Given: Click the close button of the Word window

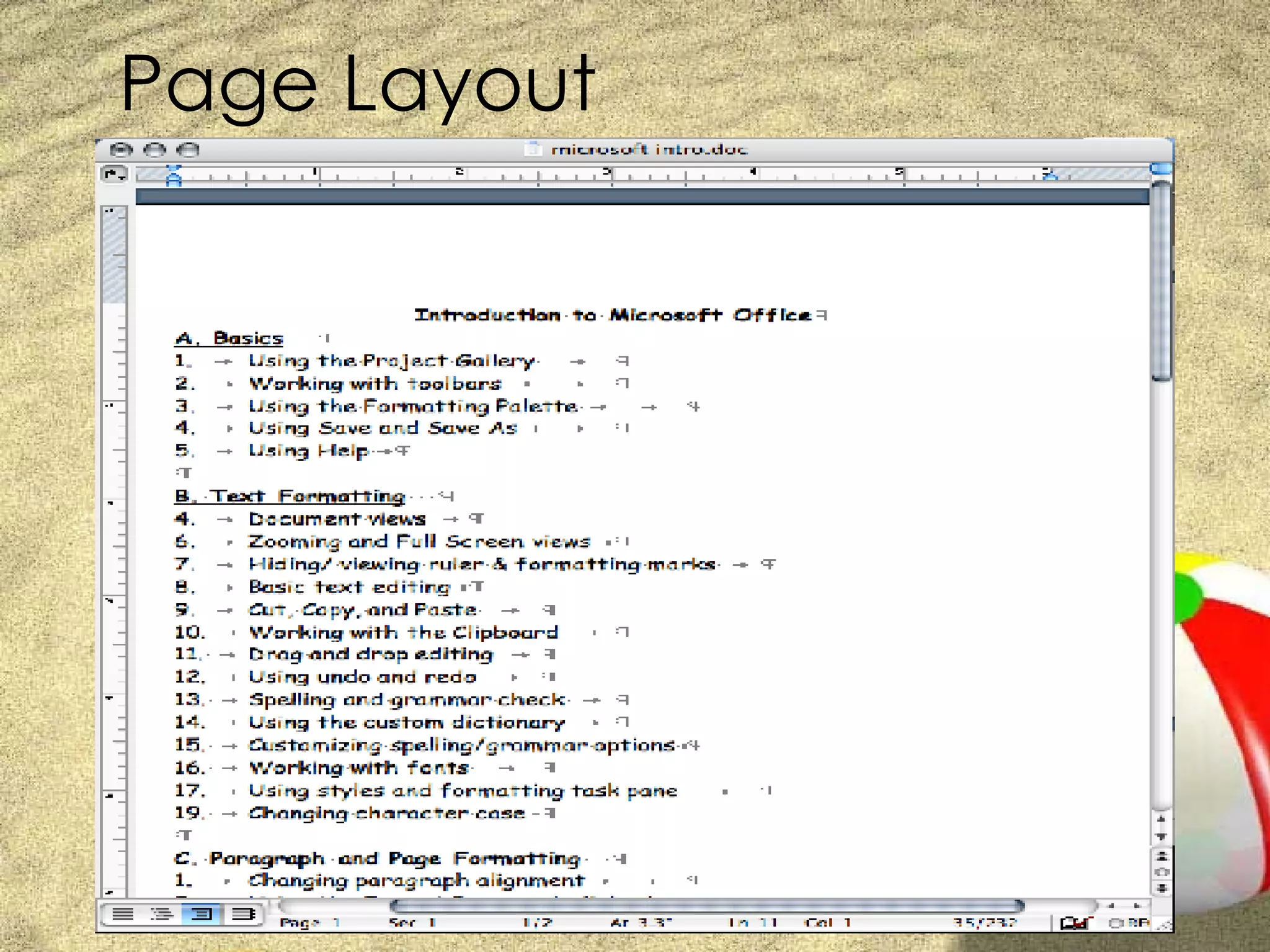Looking at the screenshot, I should tap(122, 150).
